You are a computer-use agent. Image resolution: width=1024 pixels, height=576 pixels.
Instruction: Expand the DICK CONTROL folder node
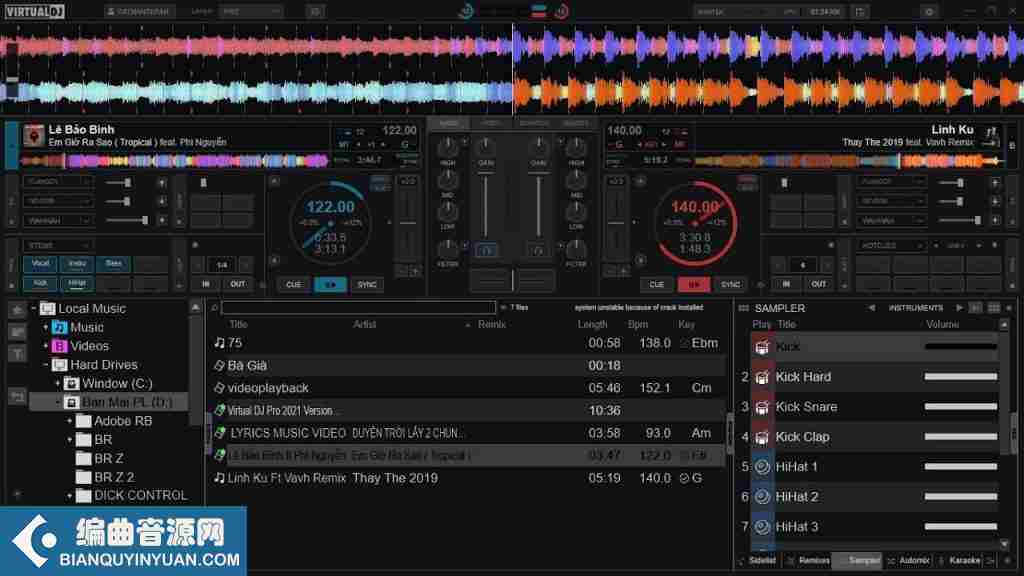tap(69, 496)
